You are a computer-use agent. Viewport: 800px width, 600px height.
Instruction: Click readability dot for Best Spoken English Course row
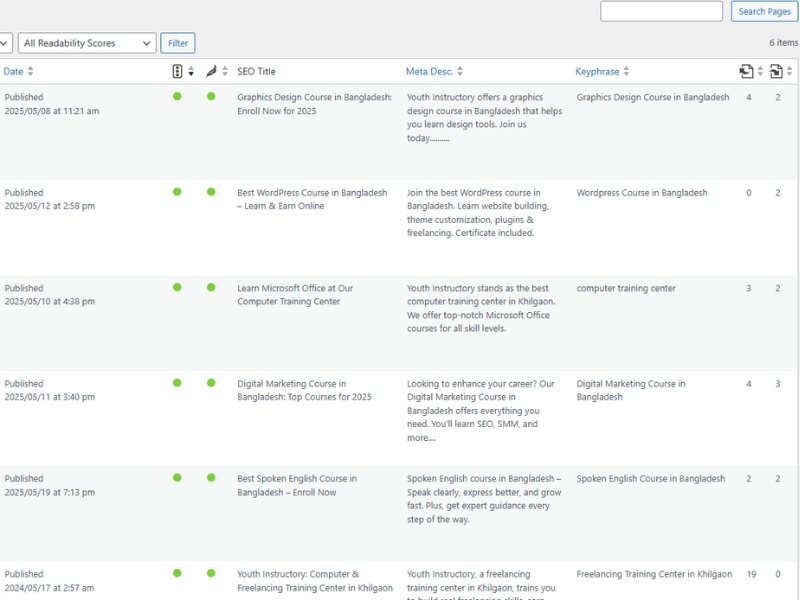tap(211, 478)
